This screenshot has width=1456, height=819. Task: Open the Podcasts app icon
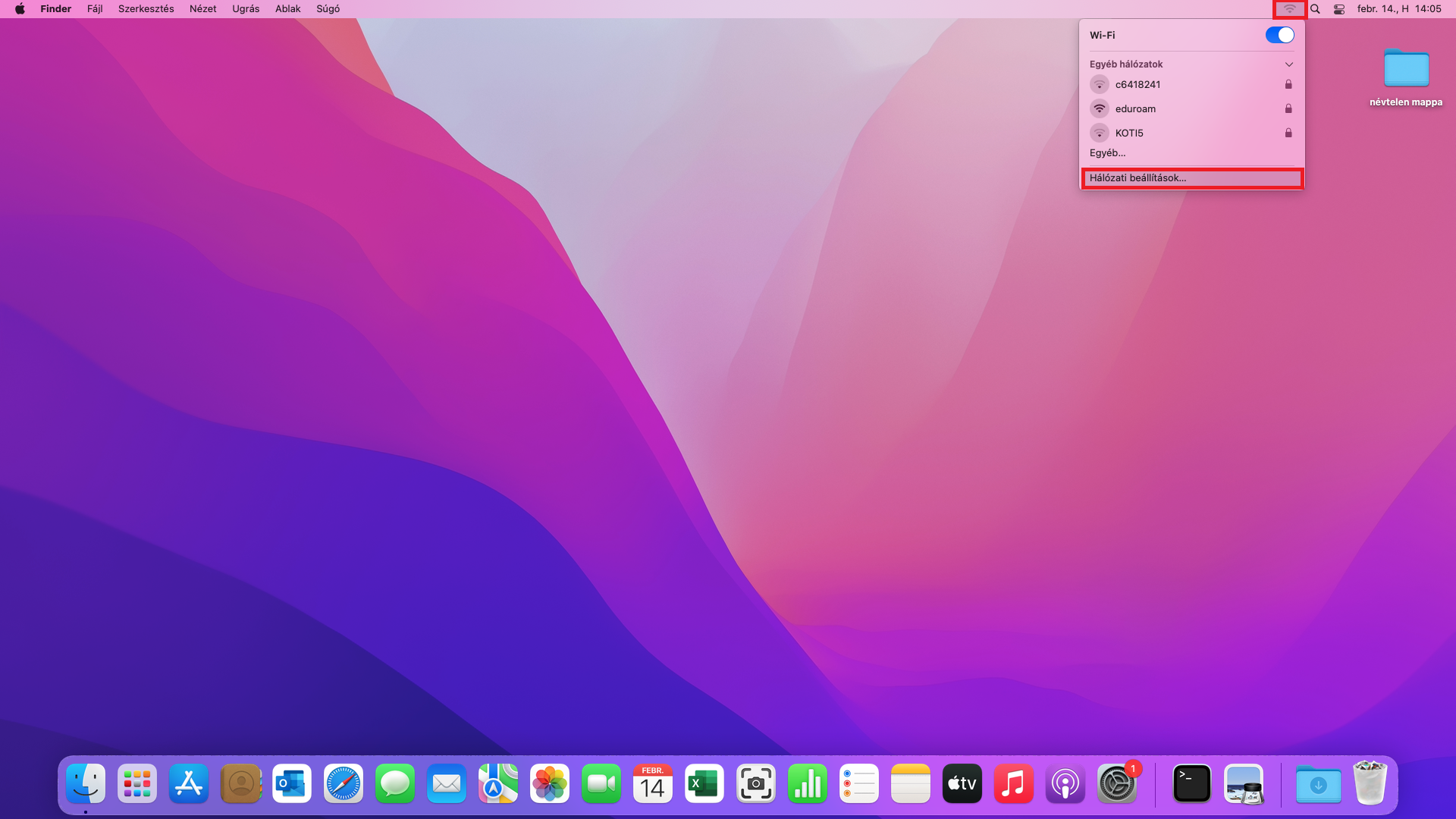pos(1065,784)
